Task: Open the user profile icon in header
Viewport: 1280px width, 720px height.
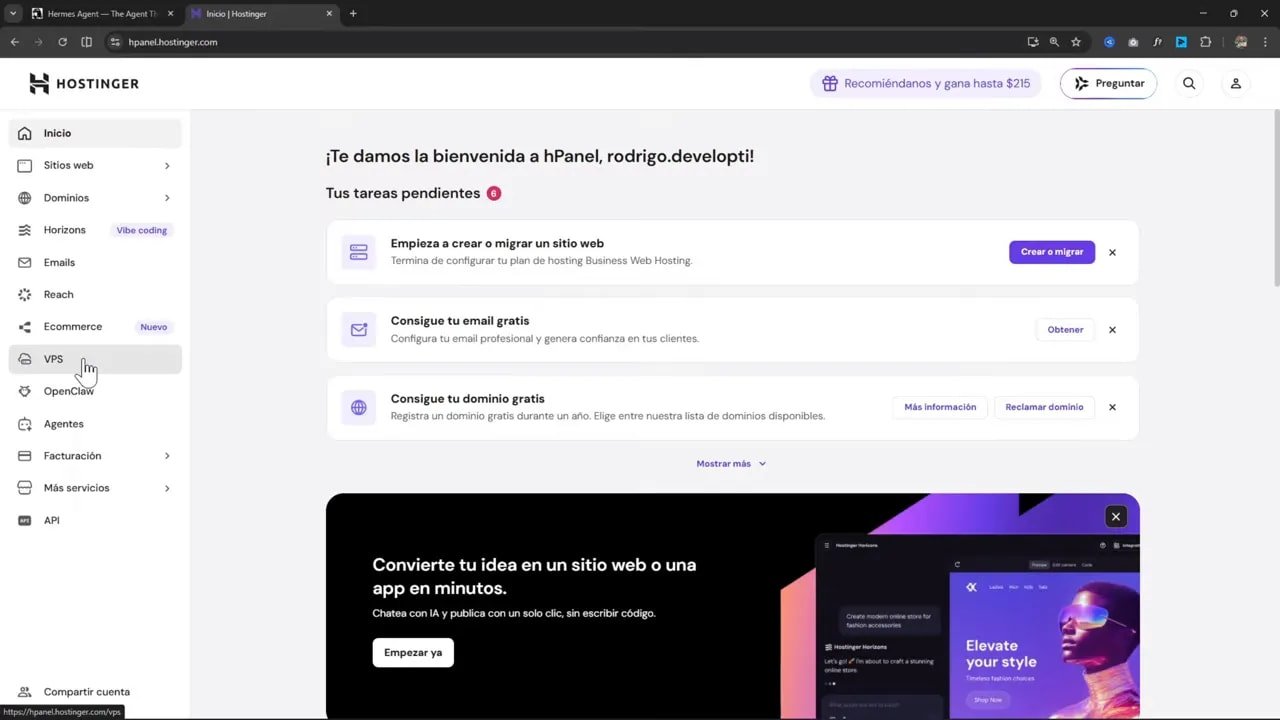Action: pyautogui.click(x=1236, y=83)
